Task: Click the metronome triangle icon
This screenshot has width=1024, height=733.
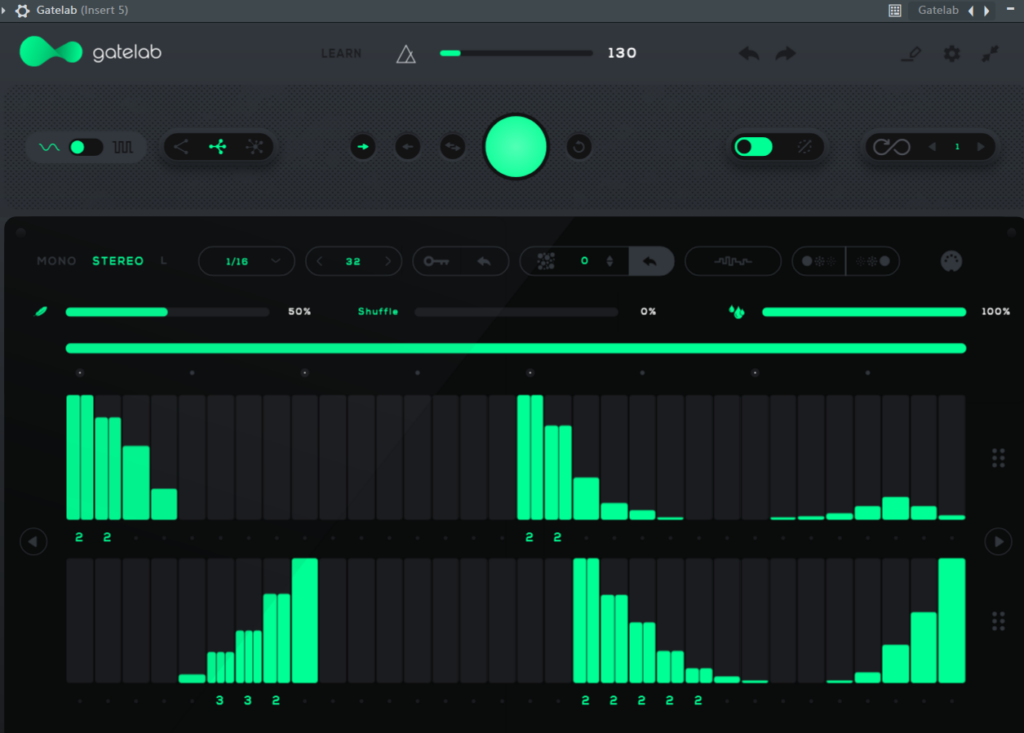Action: (406, 54)
